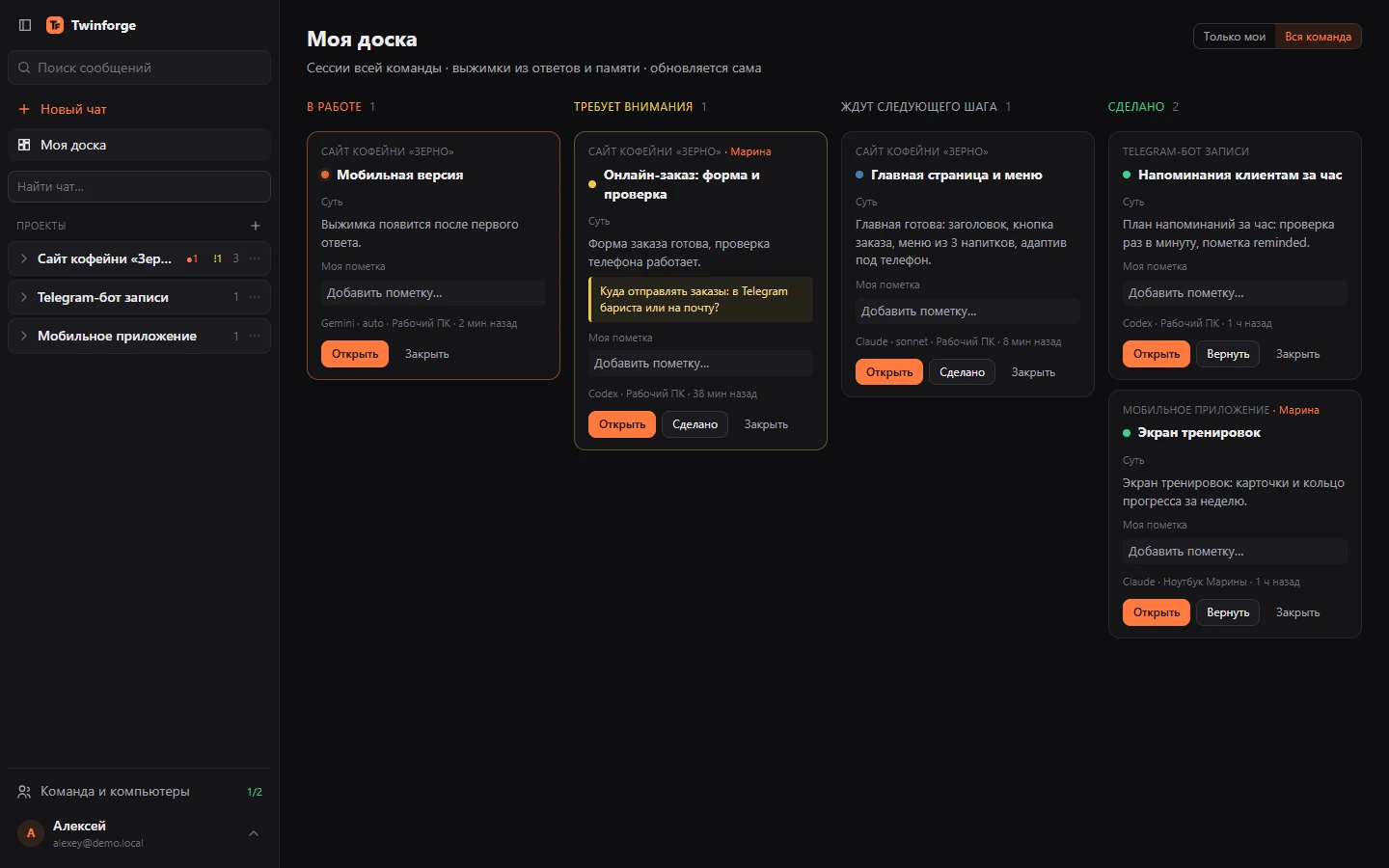
Task: Expand the Сайт кофейни project tree
Action: point(23,258)
